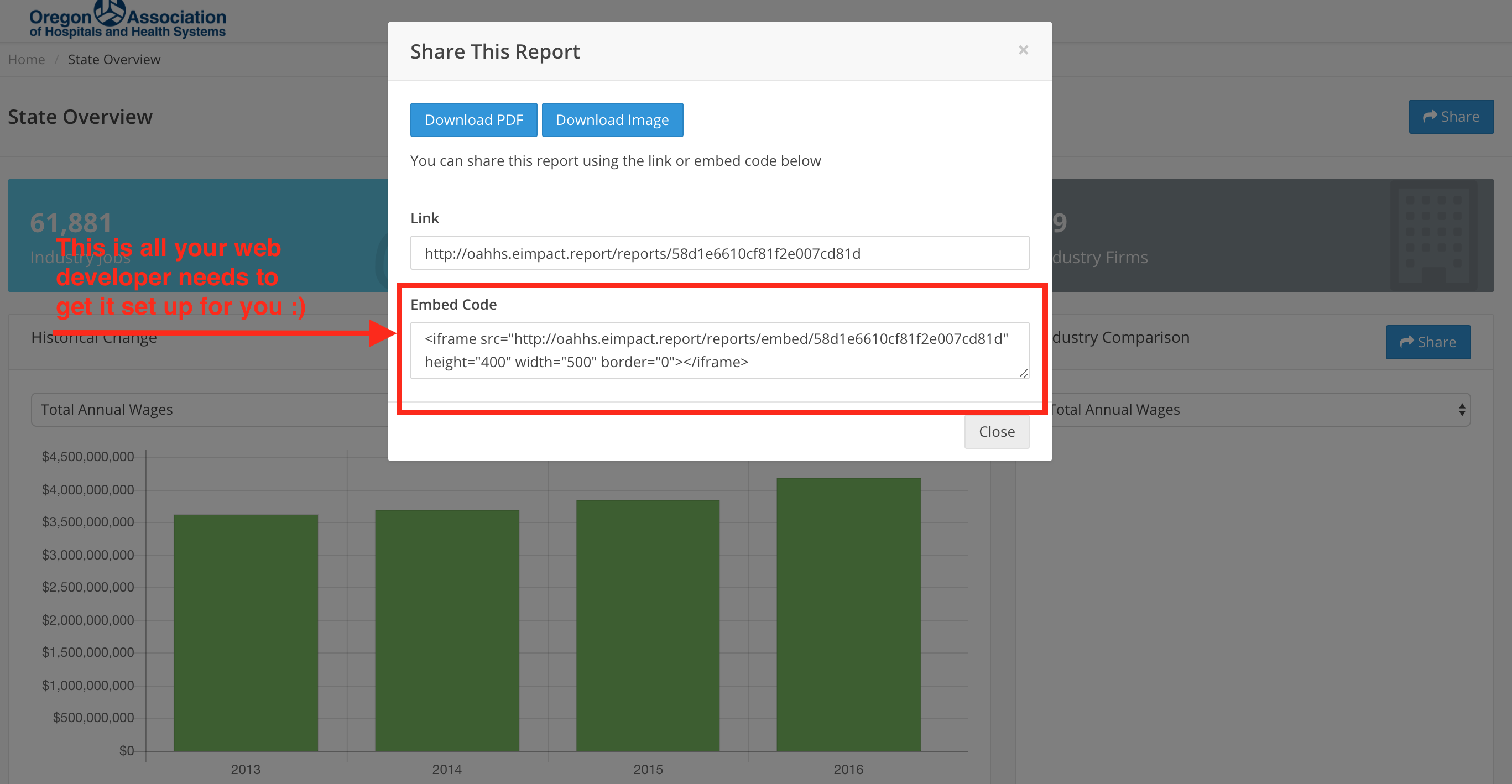Click the Historical Change panel heading
This screenshot has height=784, width=1512.
(94, 337)
